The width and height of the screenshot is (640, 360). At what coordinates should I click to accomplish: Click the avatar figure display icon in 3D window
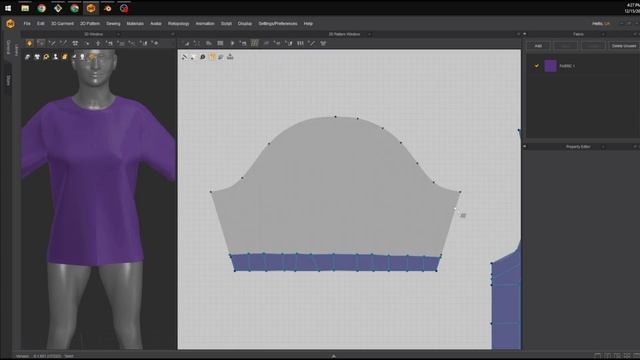pos(56,57)
